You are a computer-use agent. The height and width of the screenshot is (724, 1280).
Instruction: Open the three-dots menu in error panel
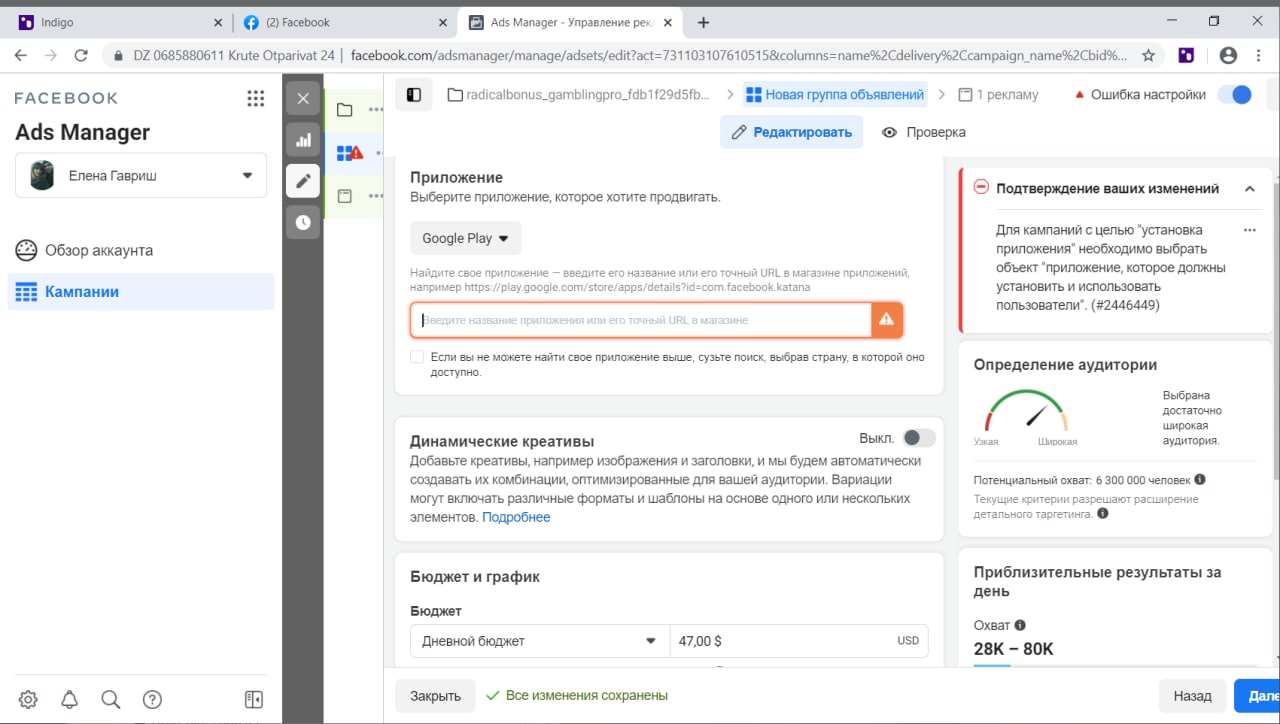tap(1249, 230)
